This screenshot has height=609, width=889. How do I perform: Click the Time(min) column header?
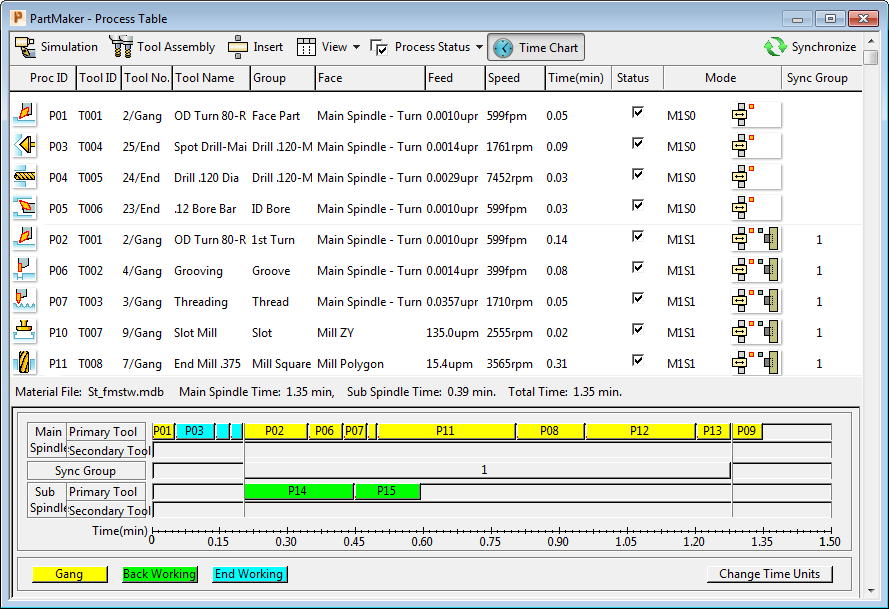(x=578, y=78)
